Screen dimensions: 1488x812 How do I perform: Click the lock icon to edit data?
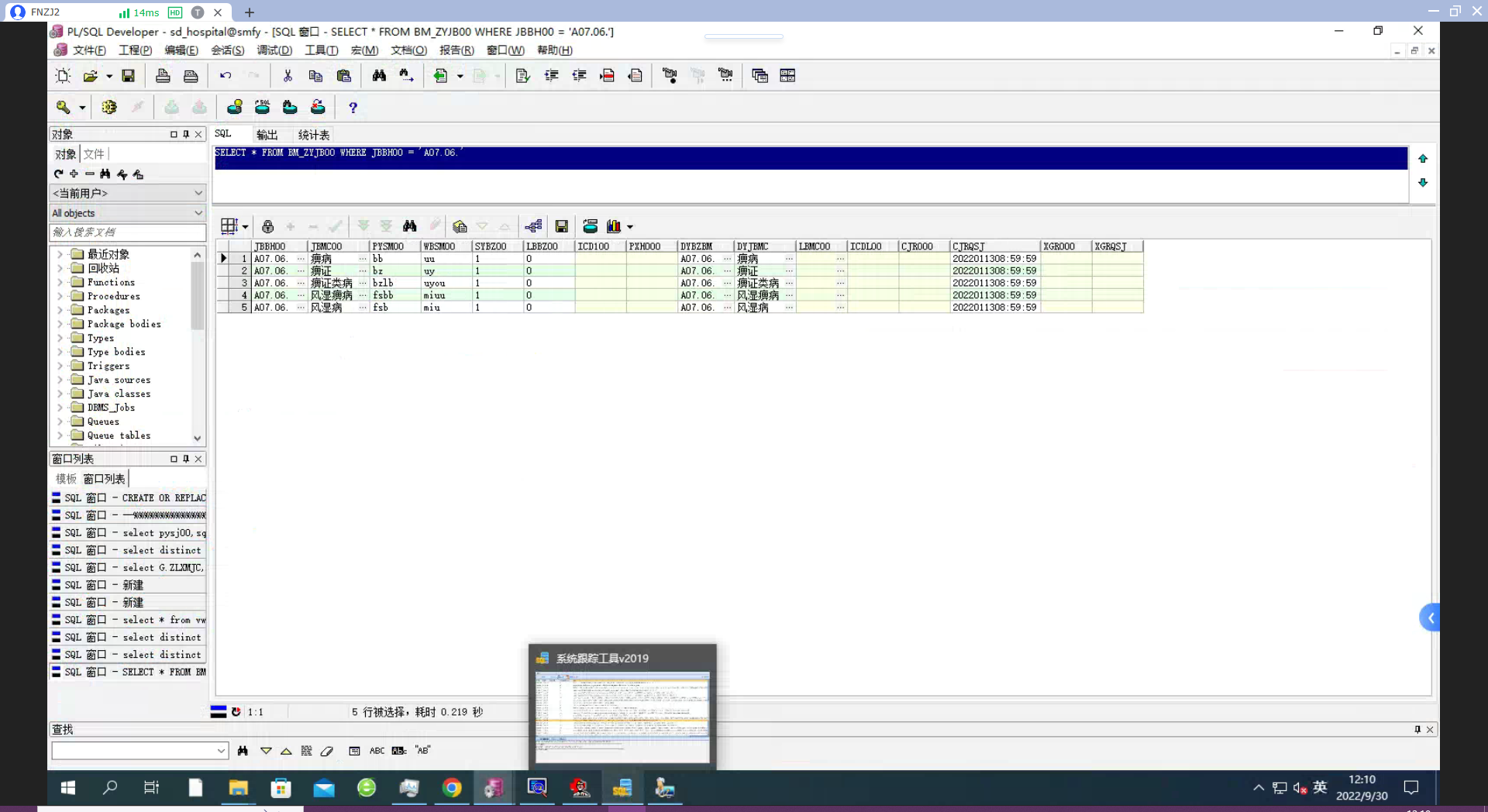click(267, 226)
